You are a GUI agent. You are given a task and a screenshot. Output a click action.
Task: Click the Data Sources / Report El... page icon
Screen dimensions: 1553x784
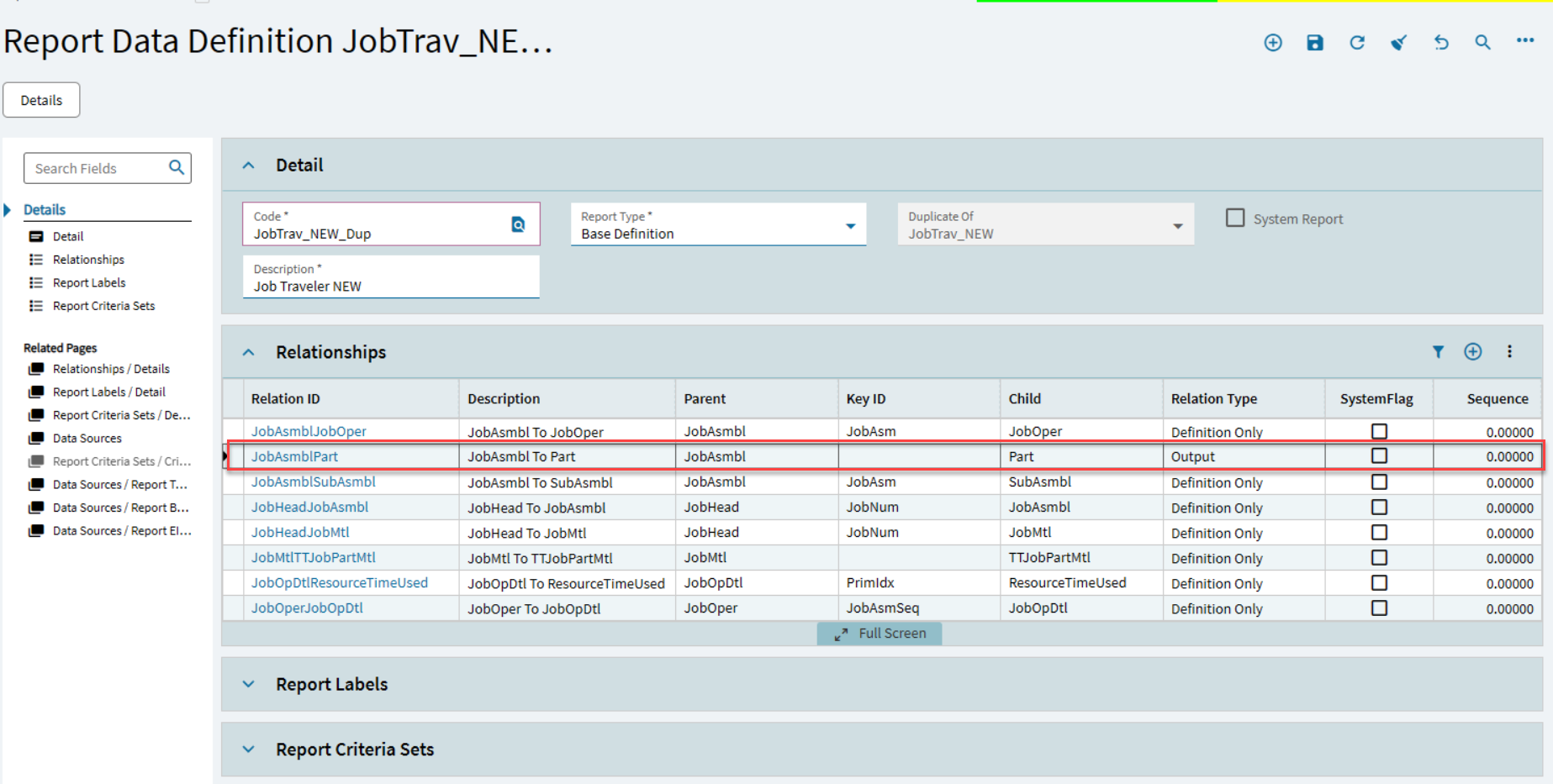[x=36, y=531]
